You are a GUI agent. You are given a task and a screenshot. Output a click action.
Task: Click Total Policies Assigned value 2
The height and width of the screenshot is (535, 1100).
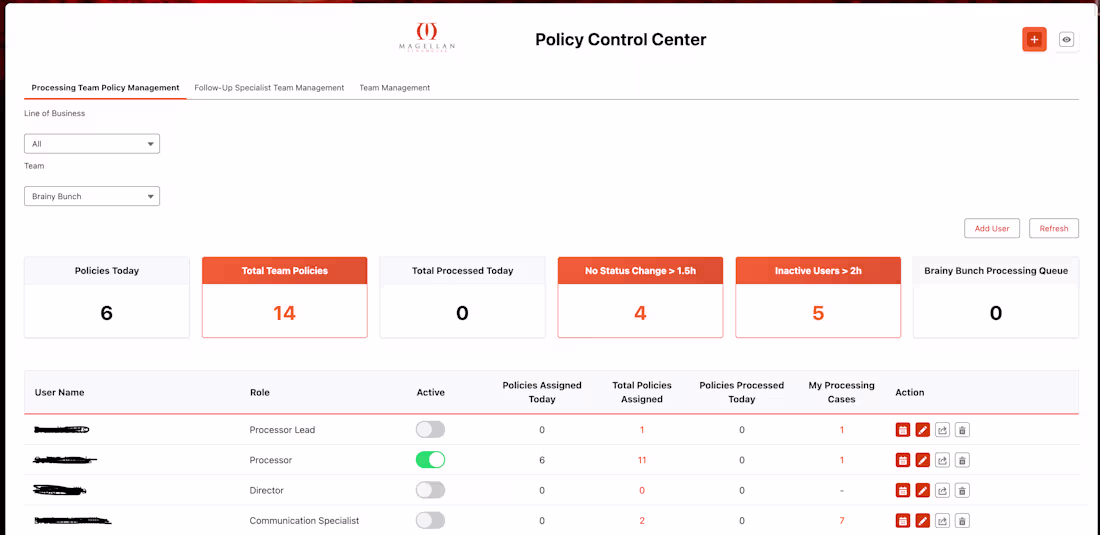pos(642,521)
